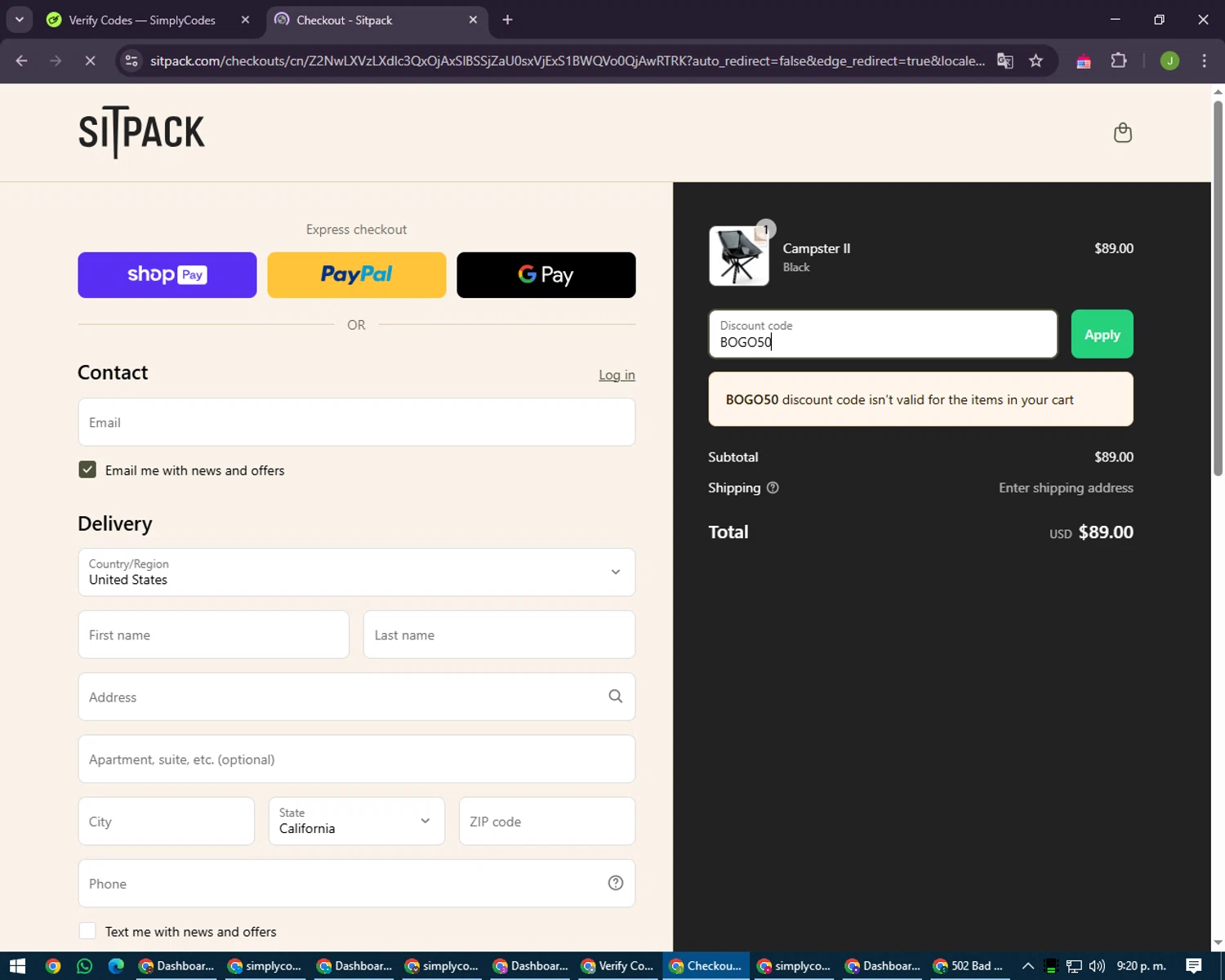
Task: Go back with the browser back arrow
Action: [22, 61]
